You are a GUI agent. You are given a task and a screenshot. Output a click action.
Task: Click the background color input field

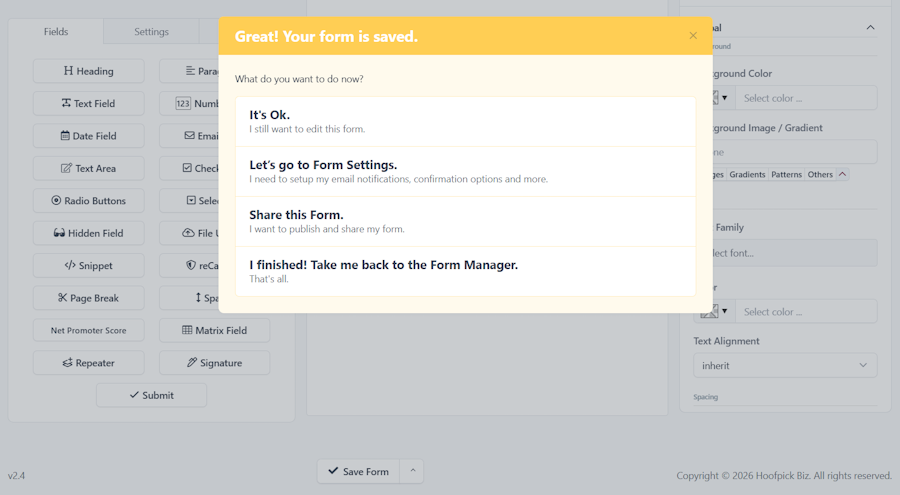[x=806, y=98]
